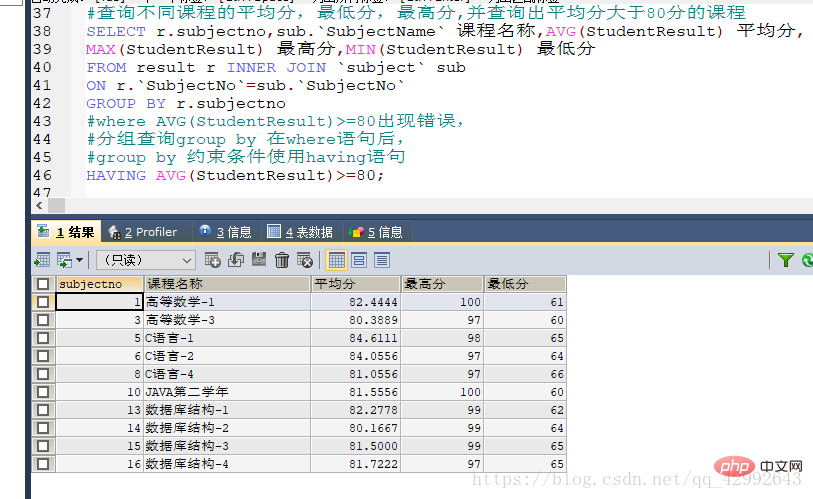
Task: Click line number 38 in editor gutter
Action: pos(42,31)
